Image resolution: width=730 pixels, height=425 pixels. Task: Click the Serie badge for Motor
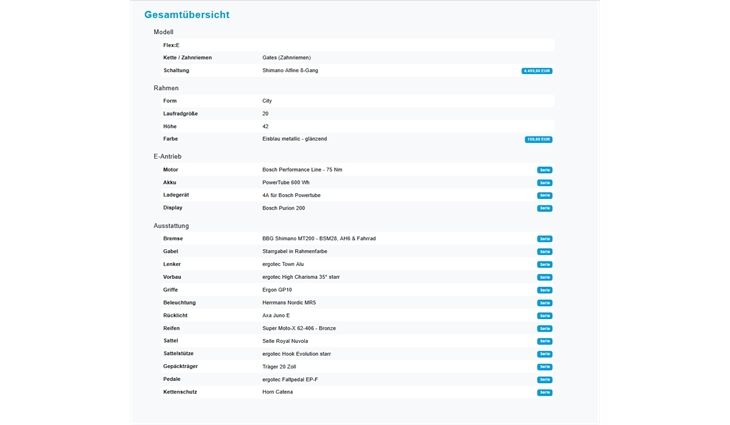click(544, 170)
